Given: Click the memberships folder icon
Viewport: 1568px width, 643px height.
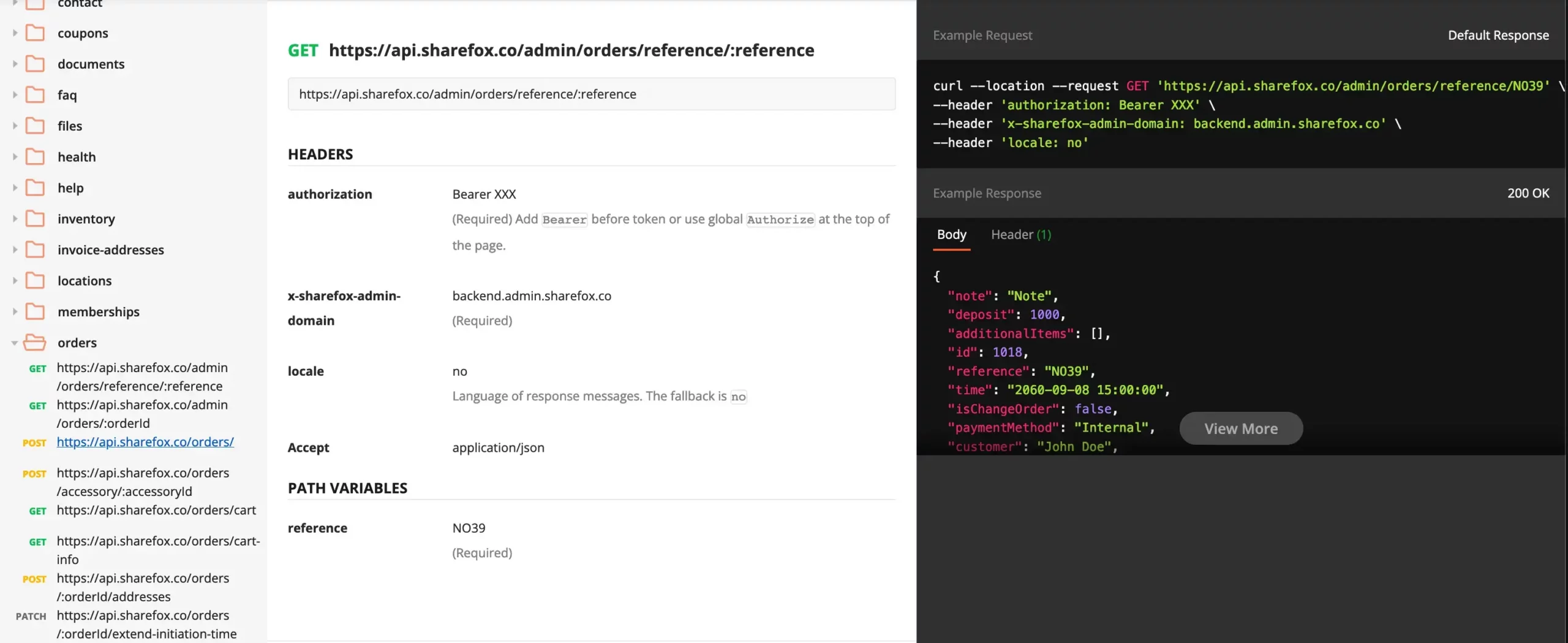Looking at the screenshot, I should click(35, 311).
